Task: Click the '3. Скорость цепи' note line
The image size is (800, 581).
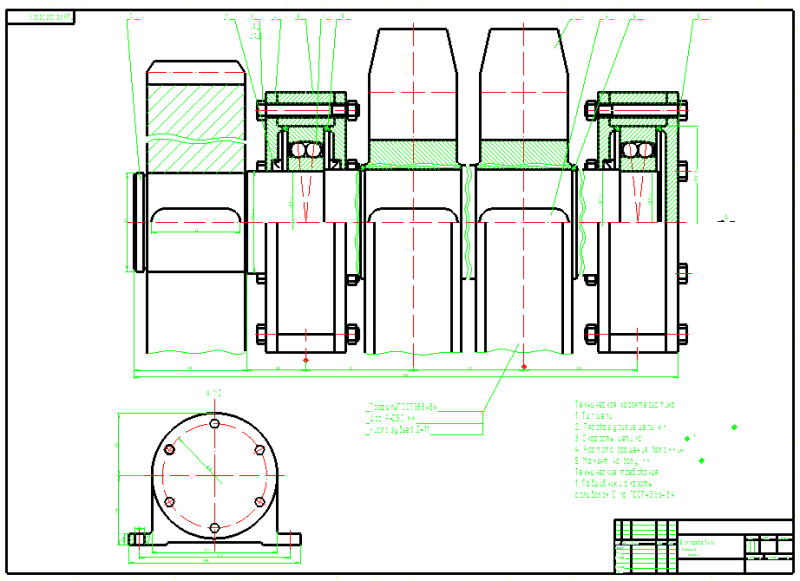Action: [608, 438]
